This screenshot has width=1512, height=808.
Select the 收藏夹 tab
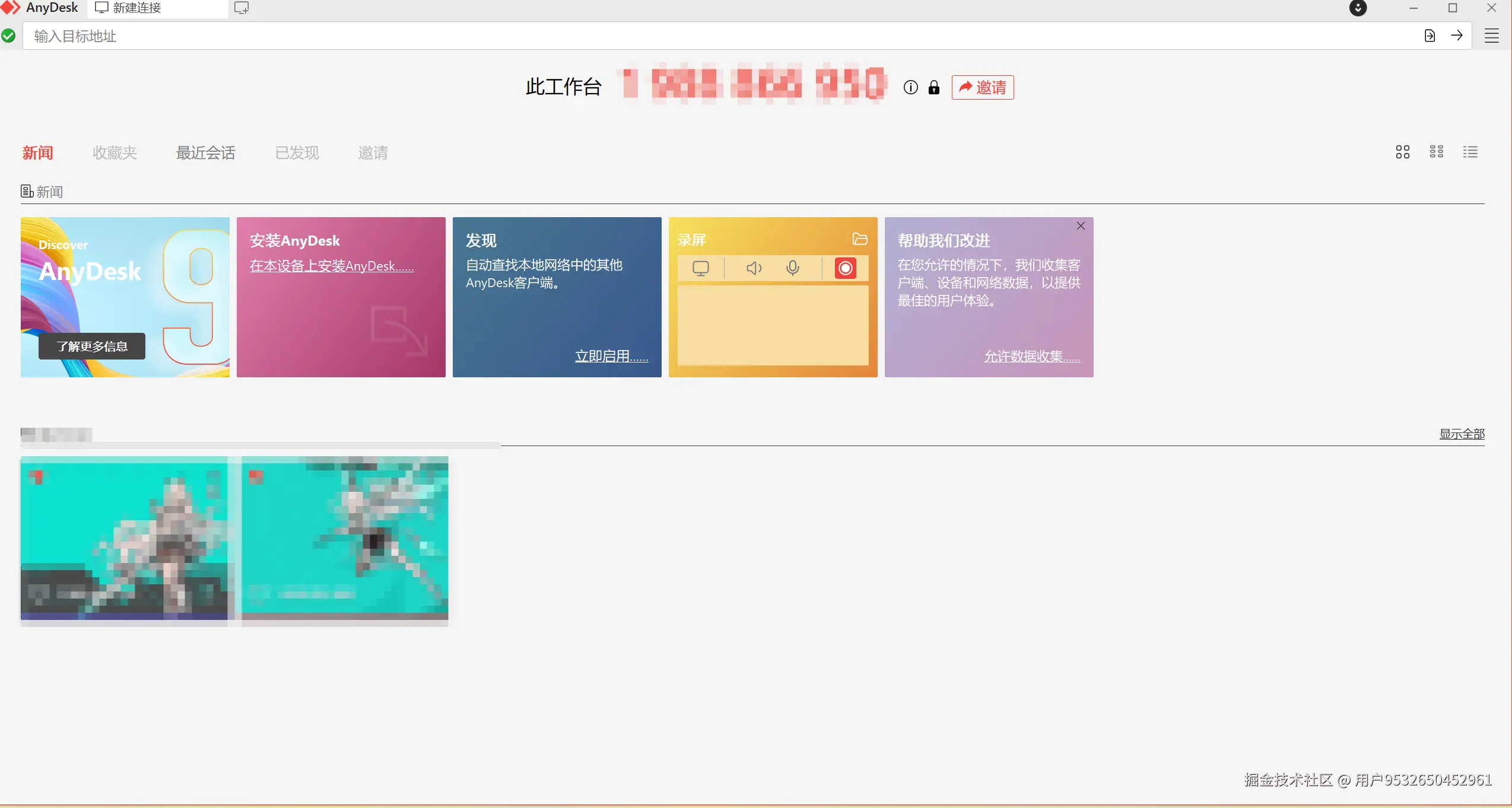(x=115, y=153)
